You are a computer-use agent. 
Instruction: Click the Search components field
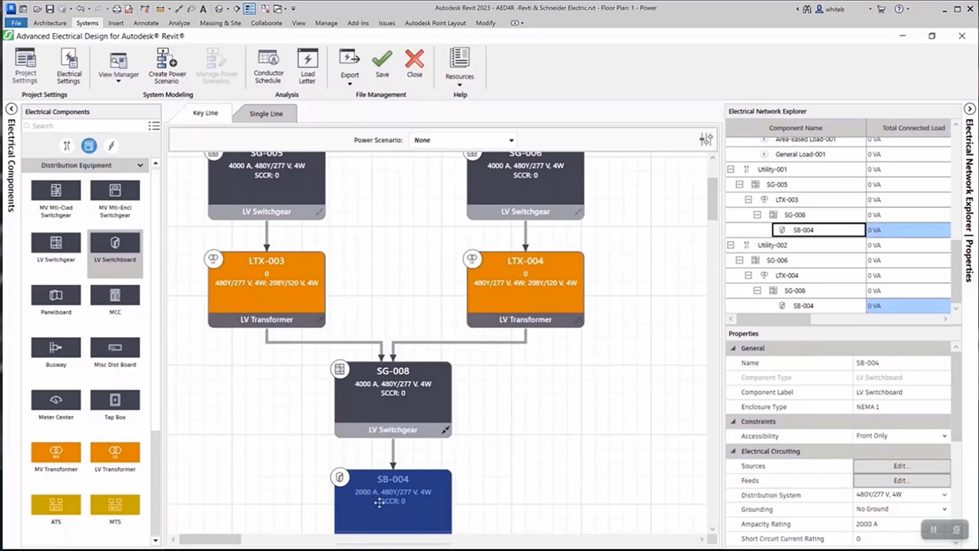(84, 126)
